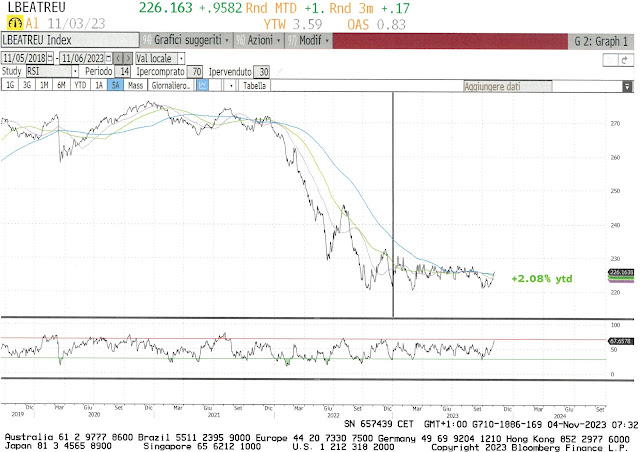
Task: Select the 1G time range tab
Action: pos(10,85)
